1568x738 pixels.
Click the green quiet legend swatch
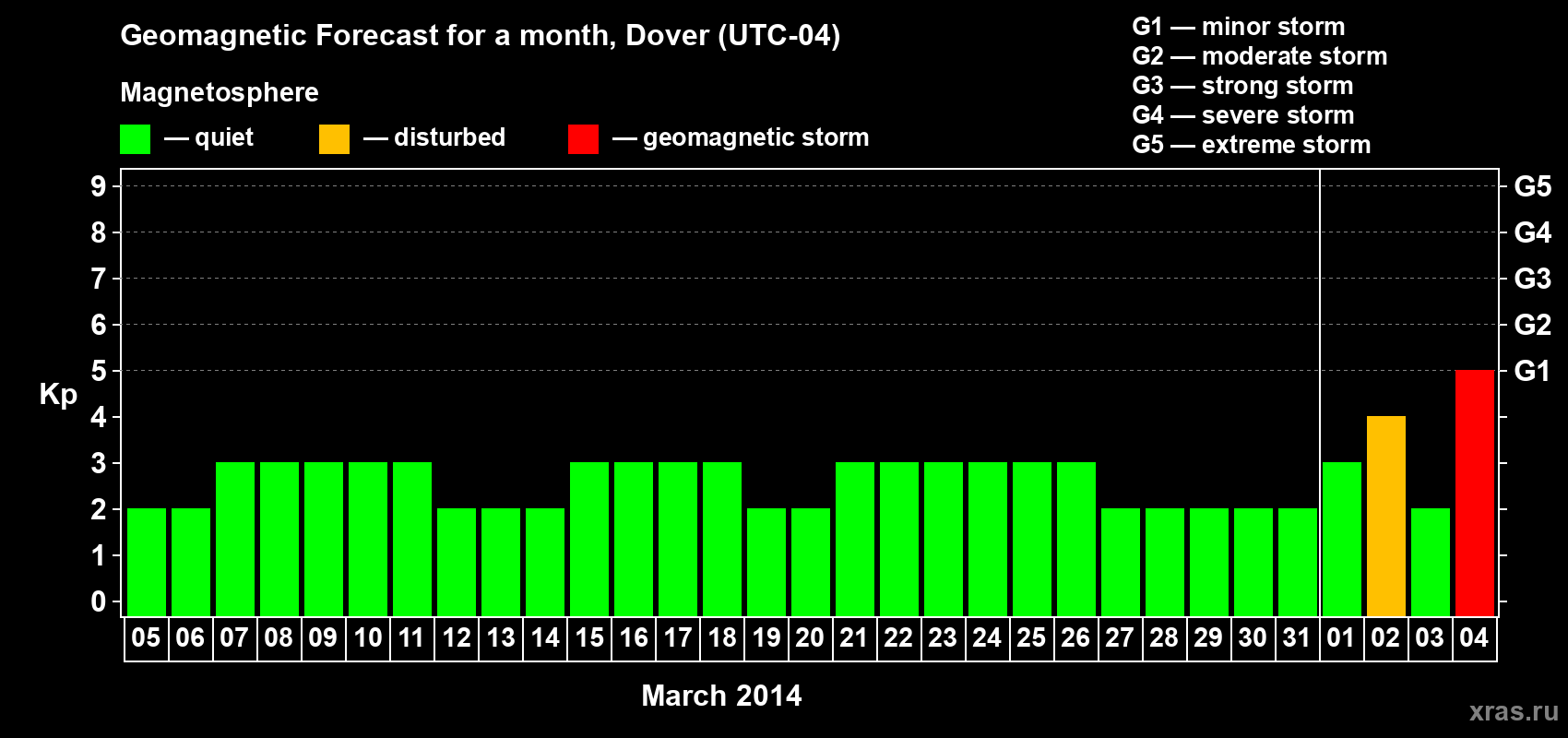pos(135,139)
